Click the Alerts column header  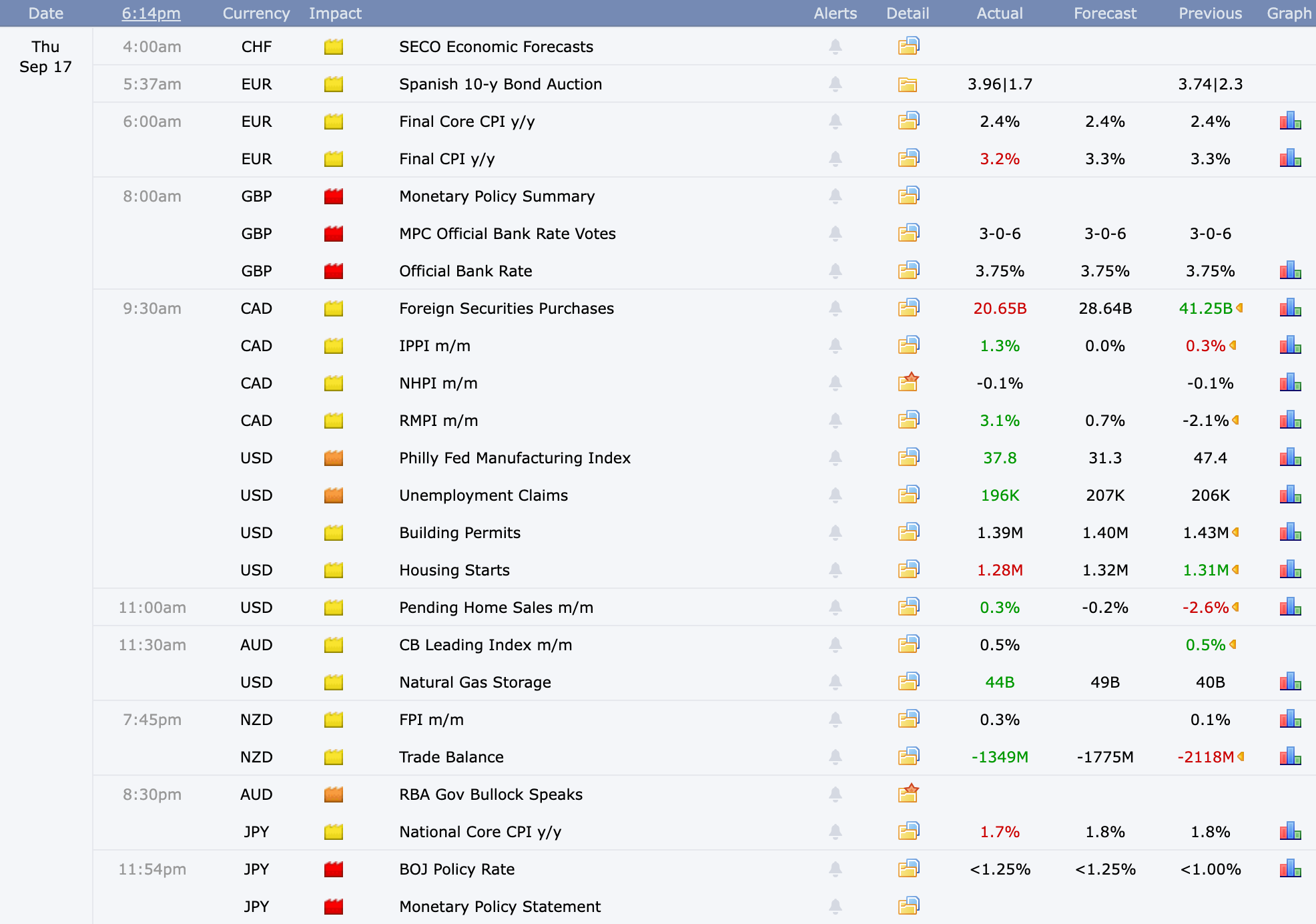(x=835, y=13)
